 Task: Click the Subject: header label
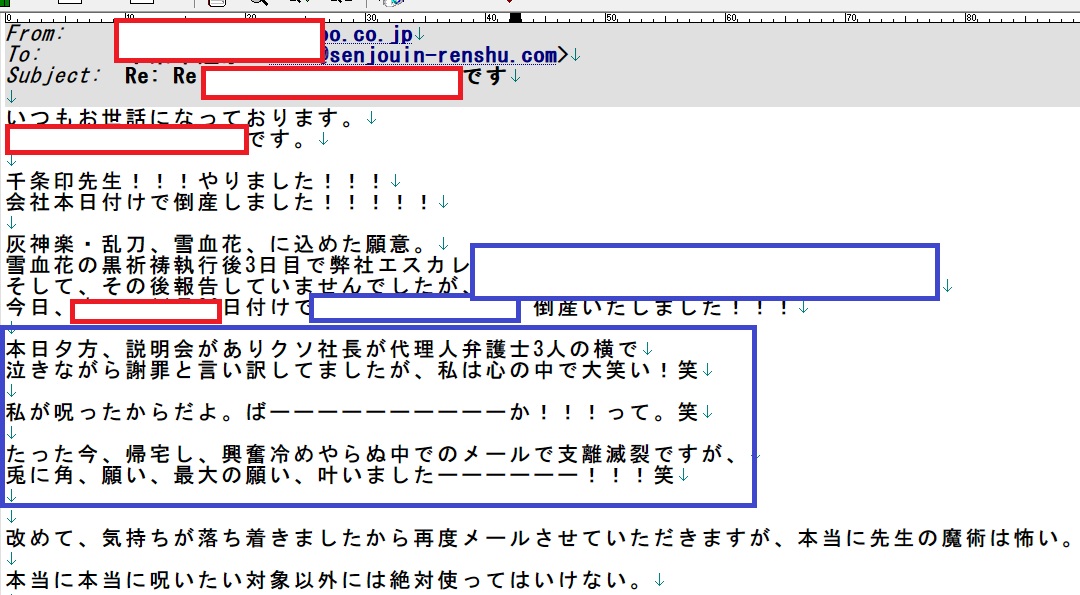(54, 76)
